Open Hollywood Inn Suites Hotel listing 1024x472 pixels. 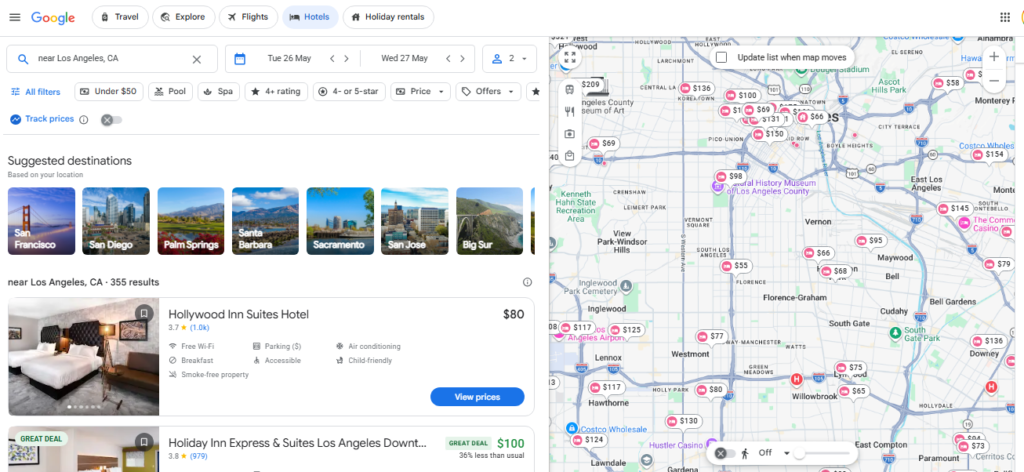click(238, 315)
